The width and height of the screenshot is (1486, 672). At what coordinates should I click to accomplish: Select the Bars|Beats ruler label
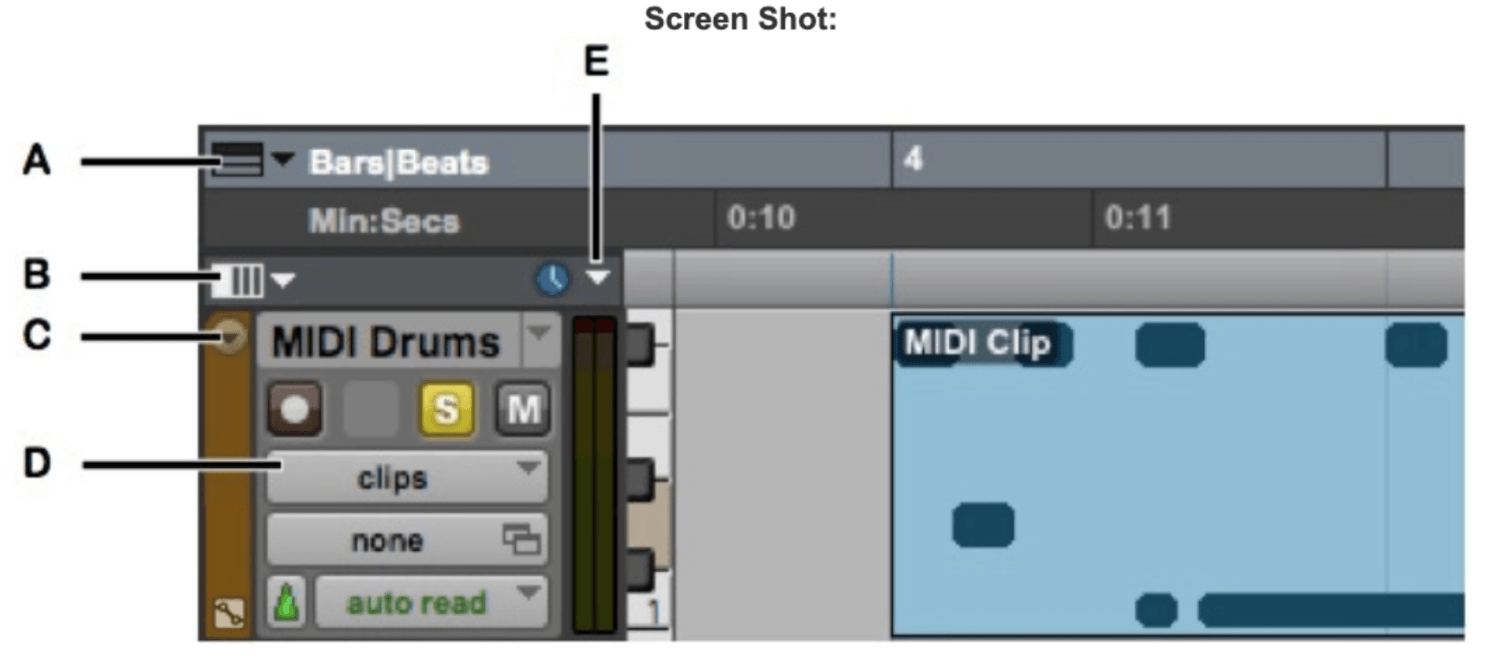pos(398,162)
